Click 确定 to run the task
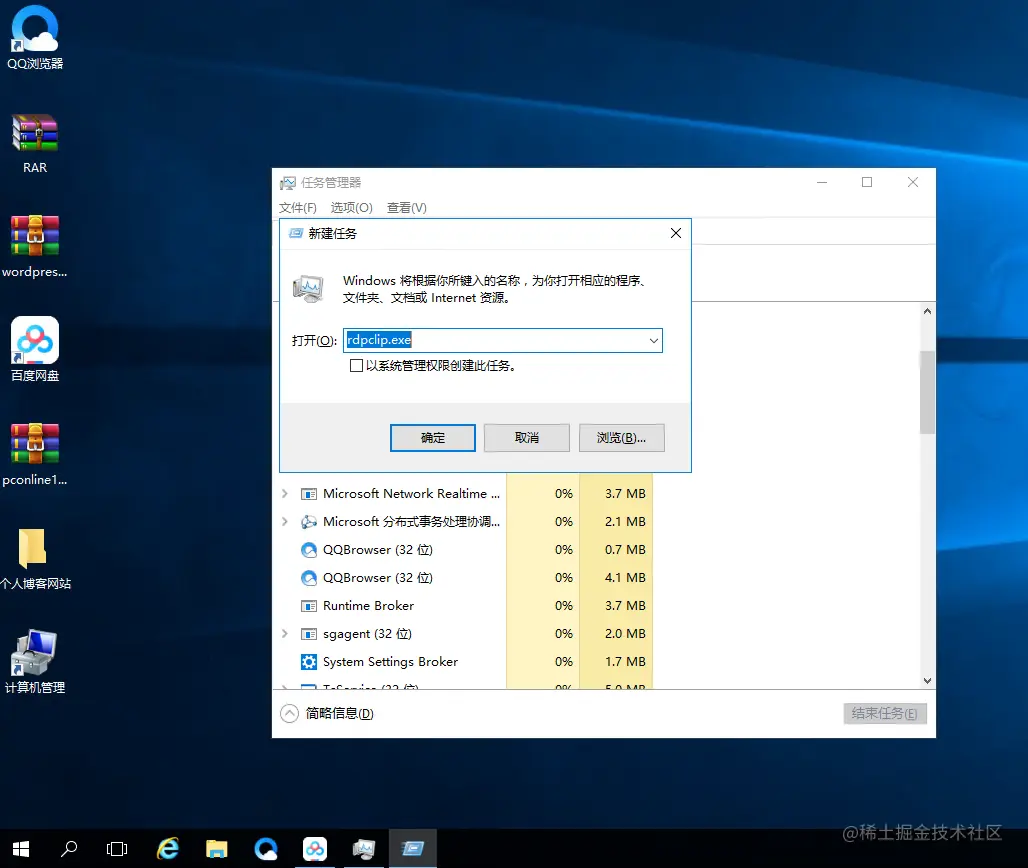 tap(433, 438)
